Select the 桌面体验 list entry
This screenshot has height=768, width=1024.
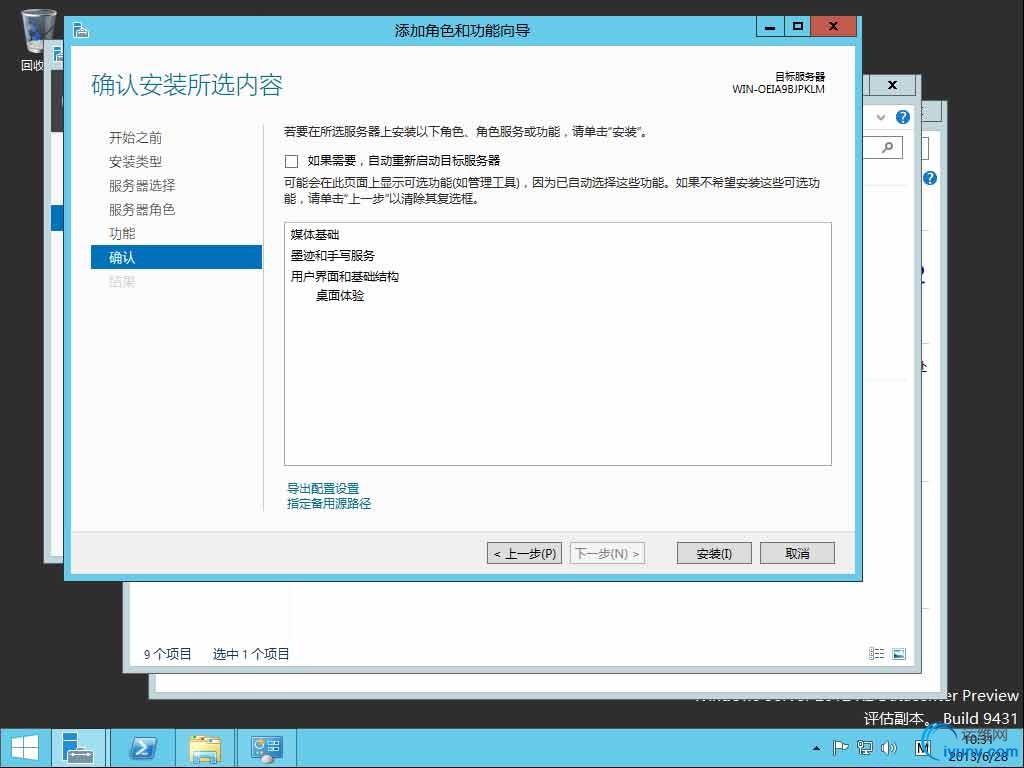tap(340, 296)
